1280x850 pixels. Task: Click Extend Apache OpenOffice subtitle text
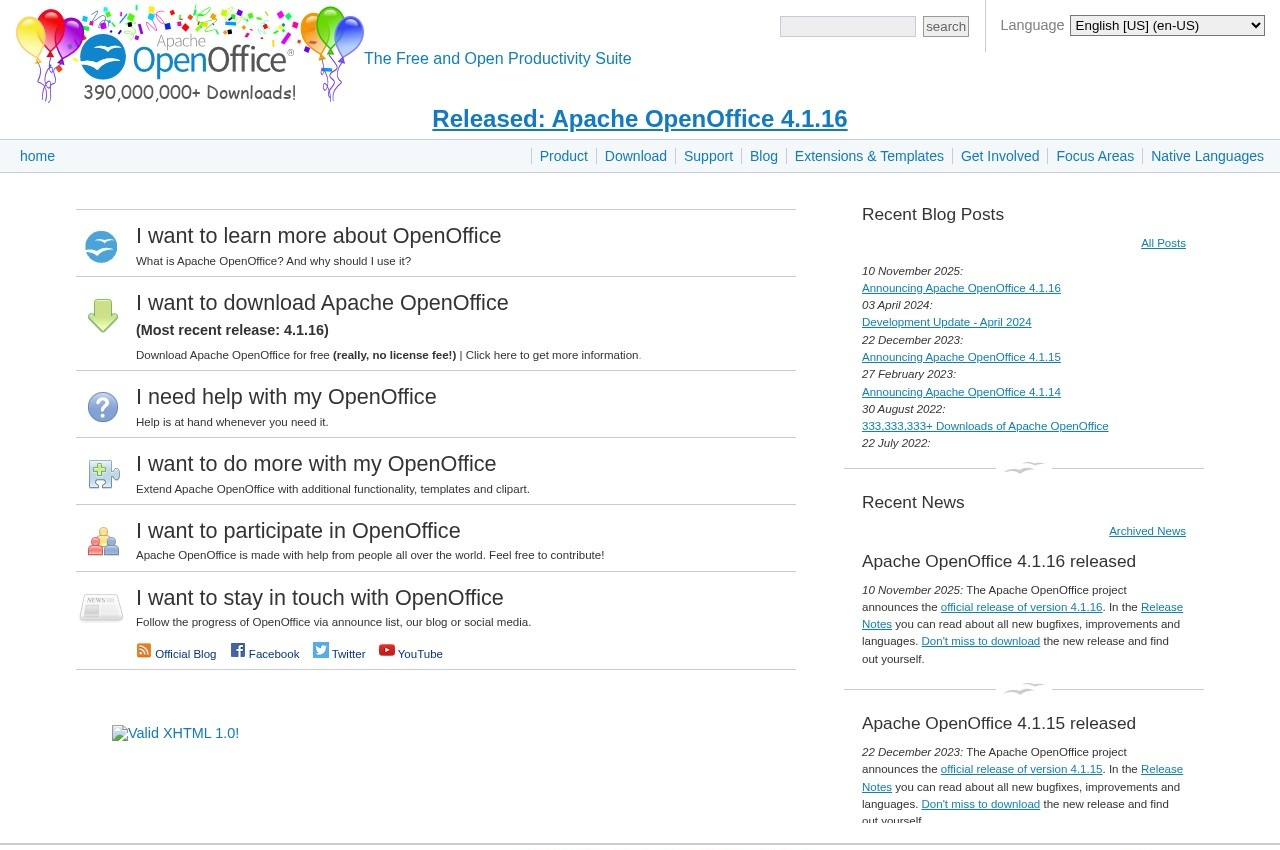point(333,489)
